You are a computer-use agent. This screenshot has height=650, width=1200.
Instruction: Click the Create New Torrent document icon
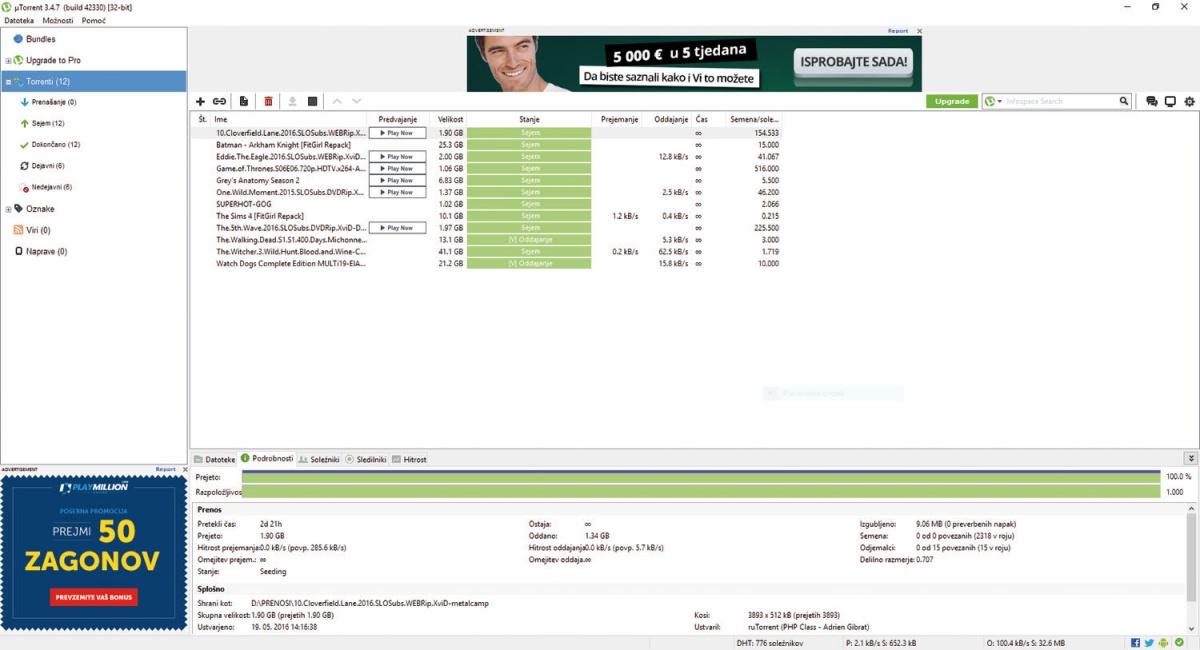244,101
